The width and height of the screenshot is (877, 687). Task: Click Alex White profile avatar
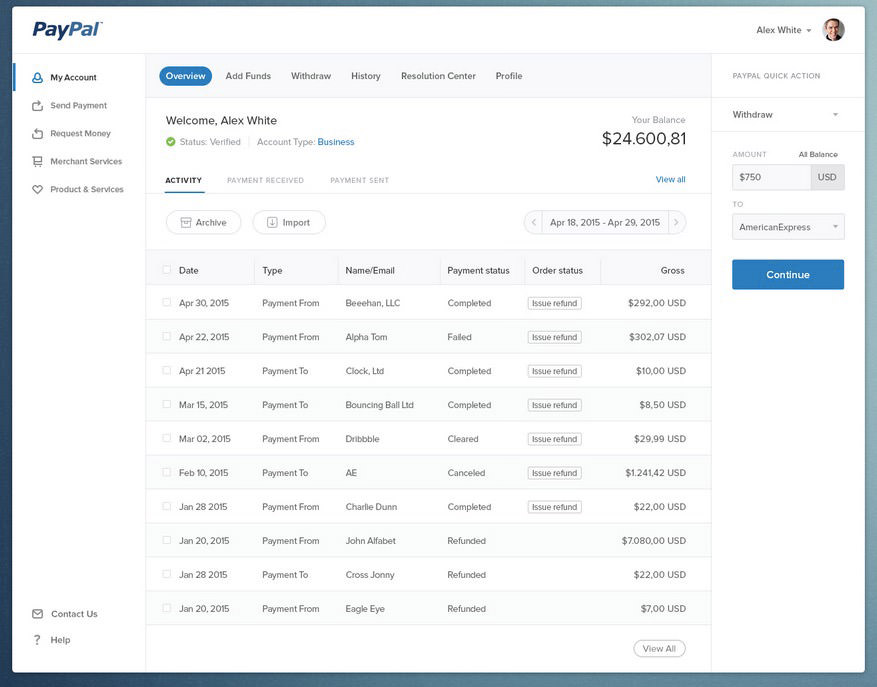point(833,30)
